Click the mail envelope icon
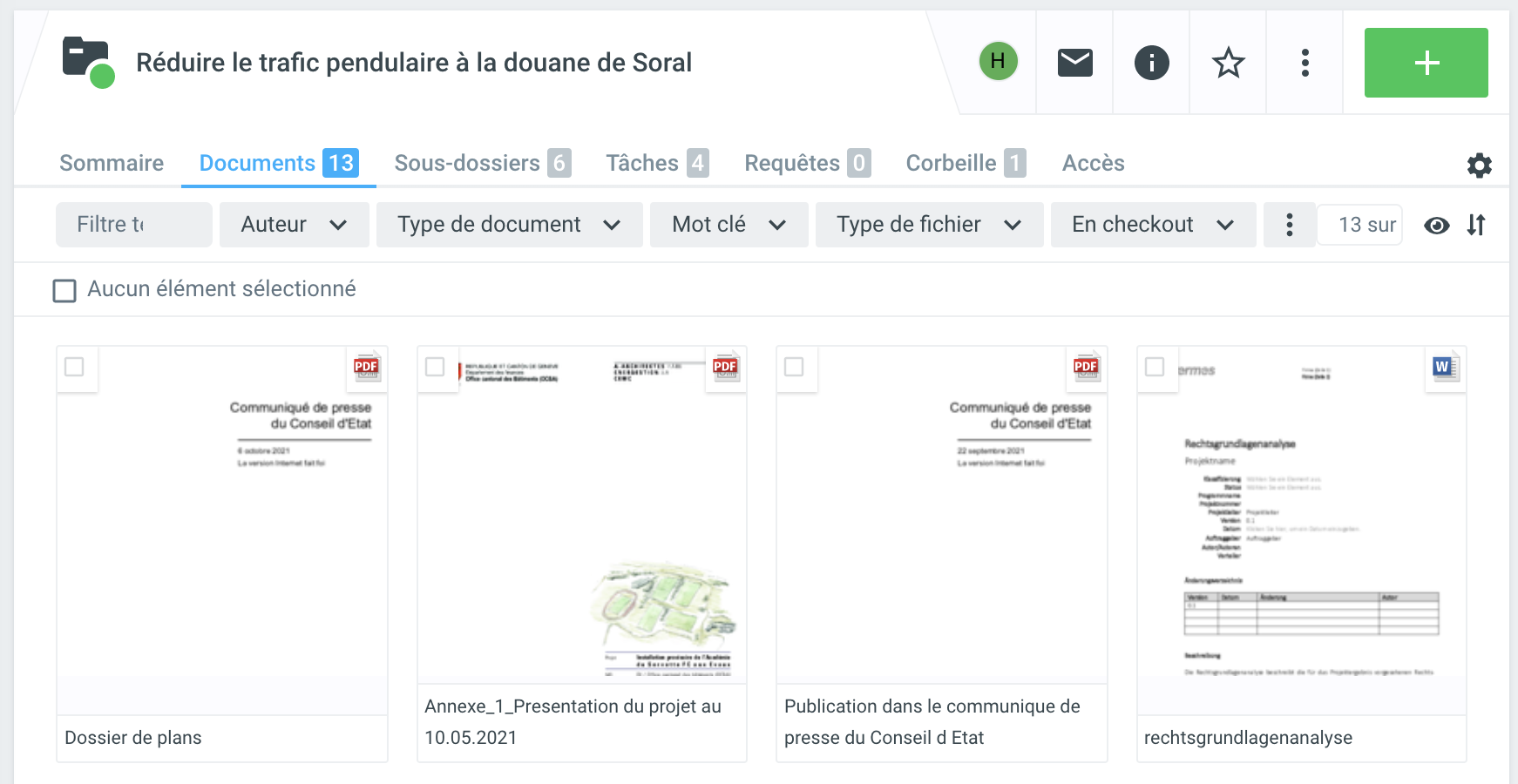The height and width of the screenshot is (784, 1518). tap(1074, 63)
